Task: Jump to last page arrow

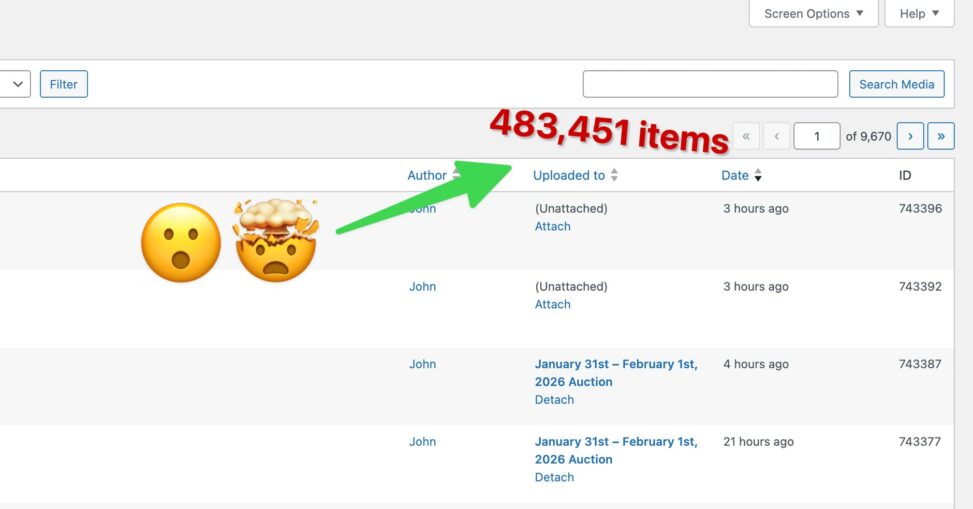Action: point(941,136)
